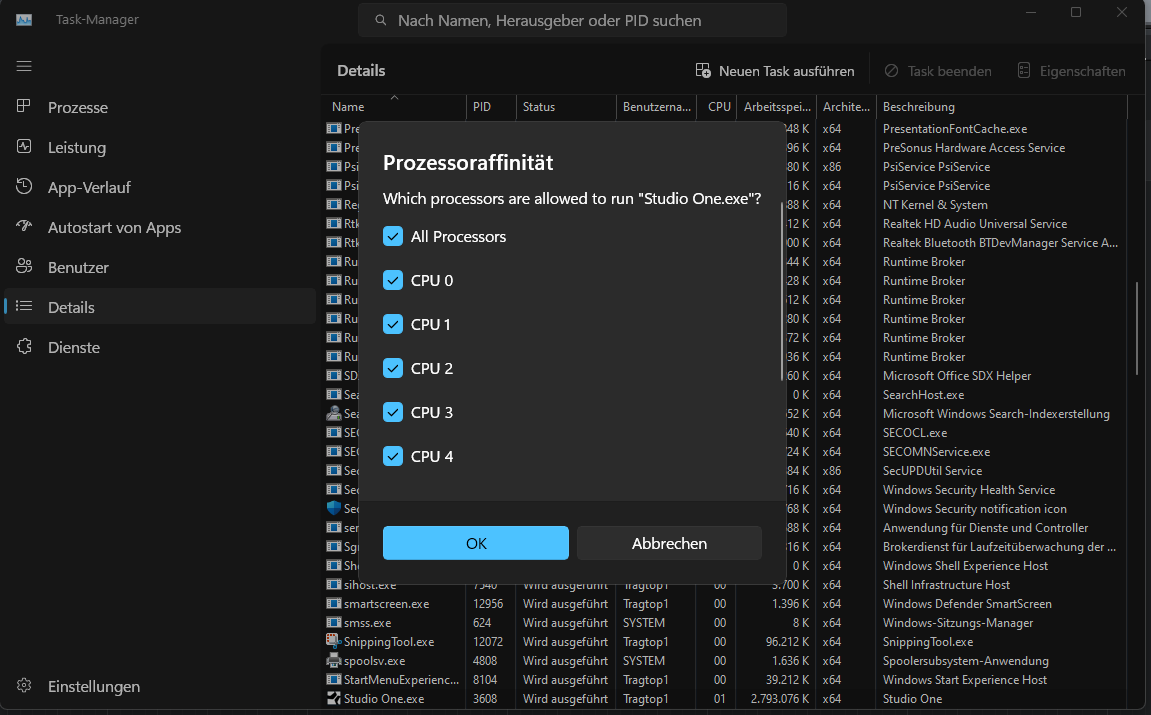Viewport: 1151px width, 715px height.
Task: Uncheck the CPU 3 checkbox
Action: (393, 413)
